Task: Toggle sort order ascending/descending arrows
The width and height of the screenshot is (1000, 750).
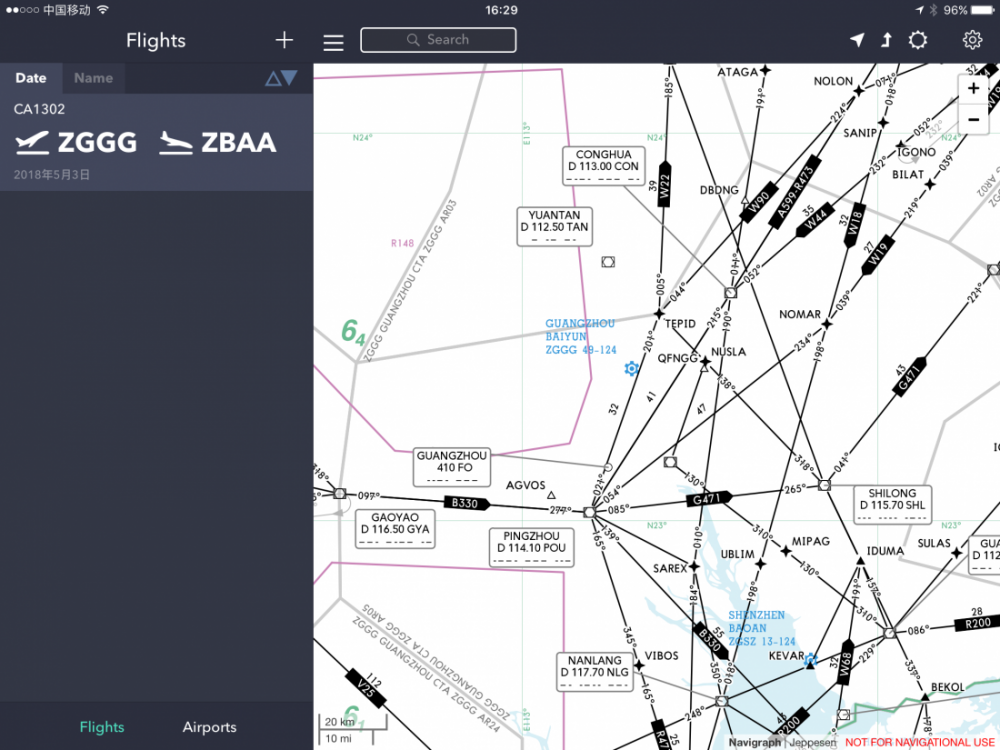Action: 281,78
